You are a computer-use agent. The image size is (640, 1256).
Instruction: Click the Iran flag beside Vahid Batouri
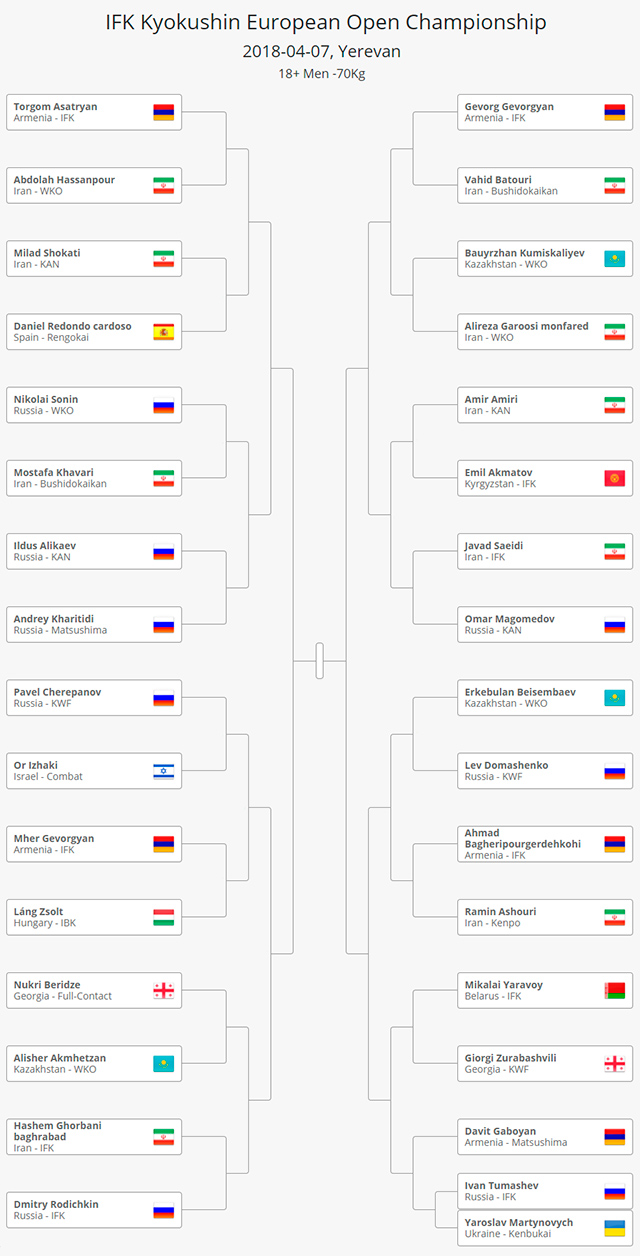[x=615, y=185]
